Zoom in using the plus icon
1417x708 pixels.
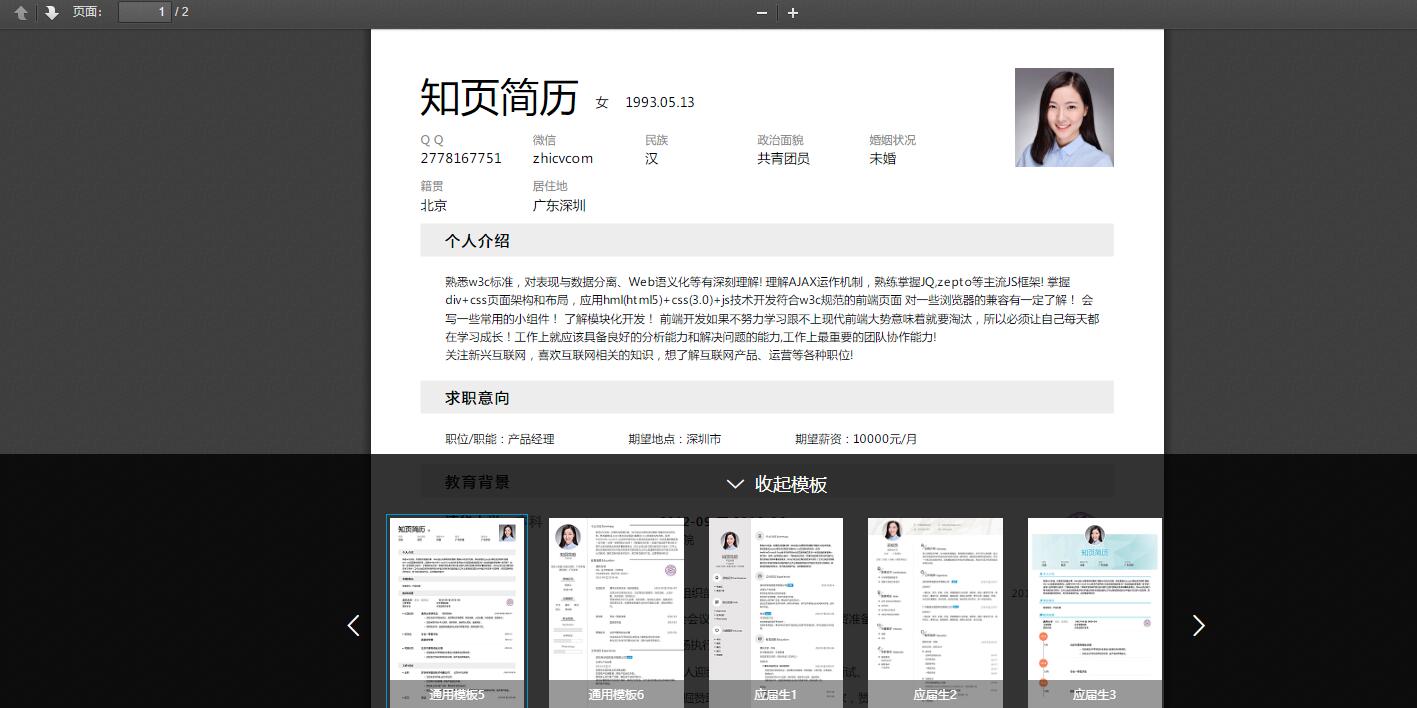pos(792,13)
